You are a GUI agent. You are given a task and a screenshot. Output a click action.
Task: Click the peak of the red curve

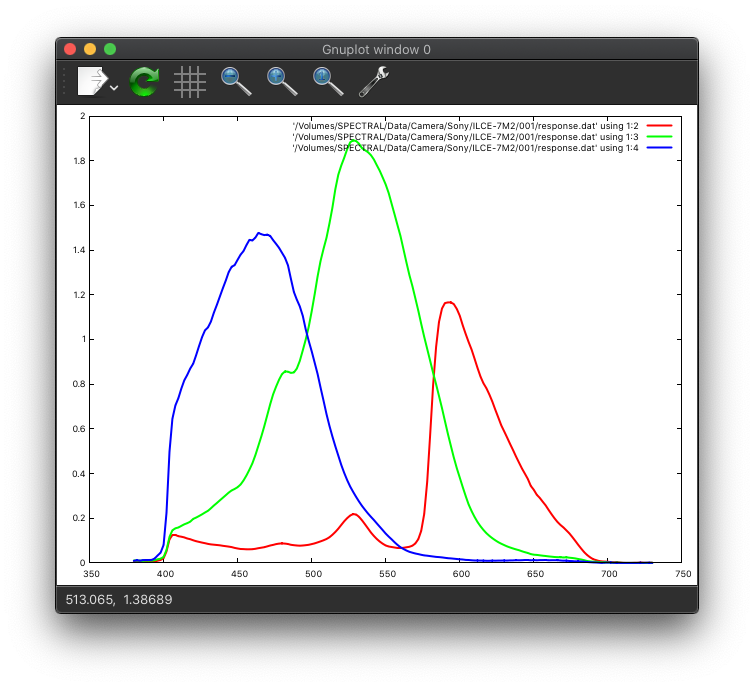(451, 302)
